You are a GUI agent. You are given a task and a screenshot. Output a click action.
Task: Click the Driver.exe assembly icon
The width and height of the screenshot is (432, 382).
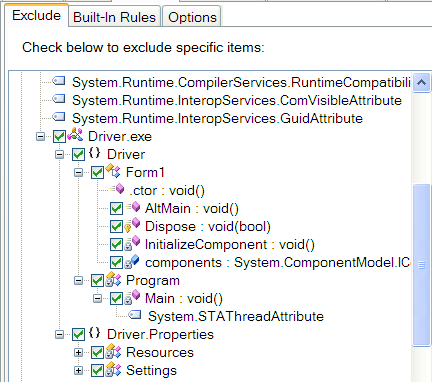coord(75,135)
